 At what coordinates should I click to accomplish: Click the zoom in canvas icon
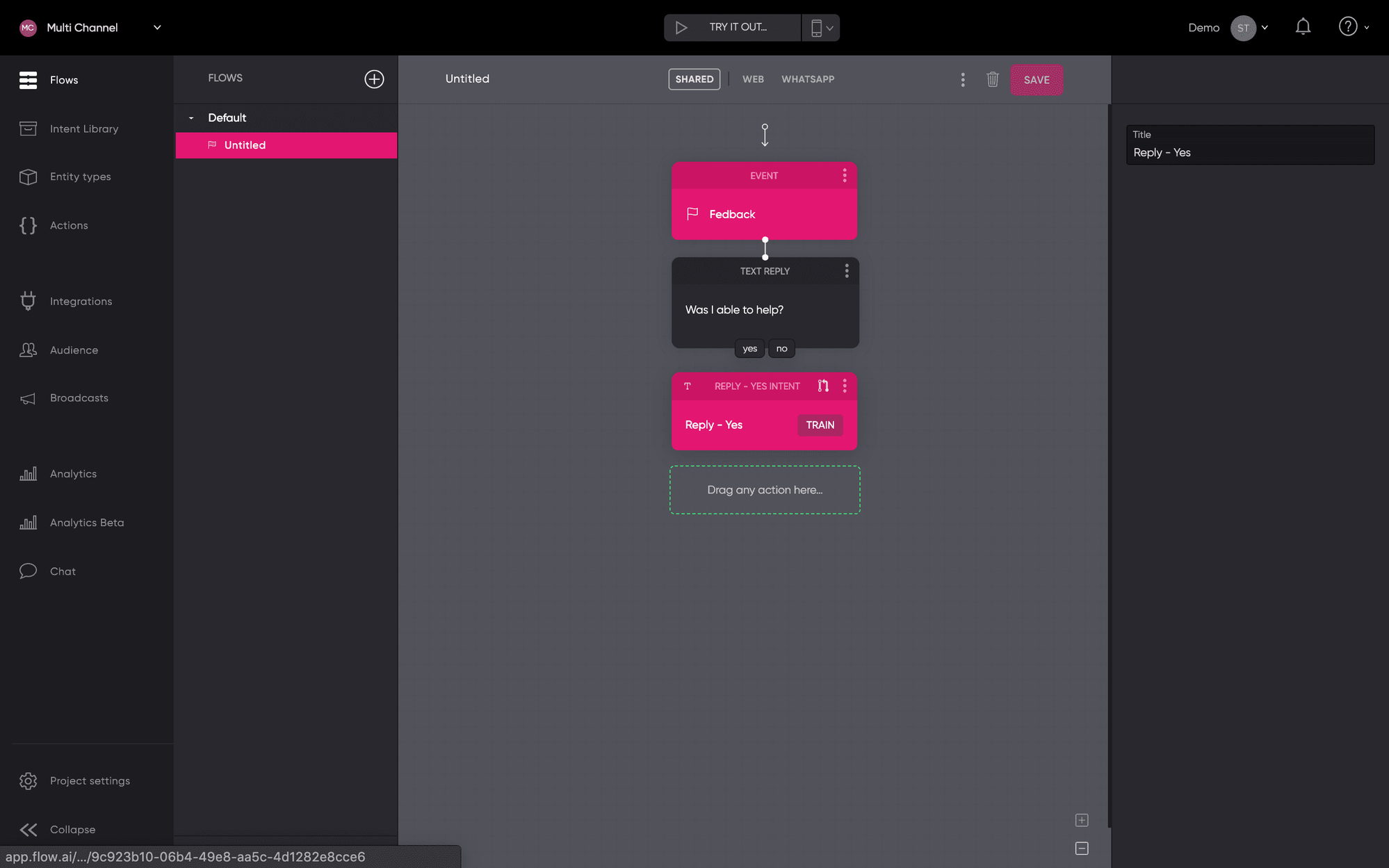[1082, 820]
